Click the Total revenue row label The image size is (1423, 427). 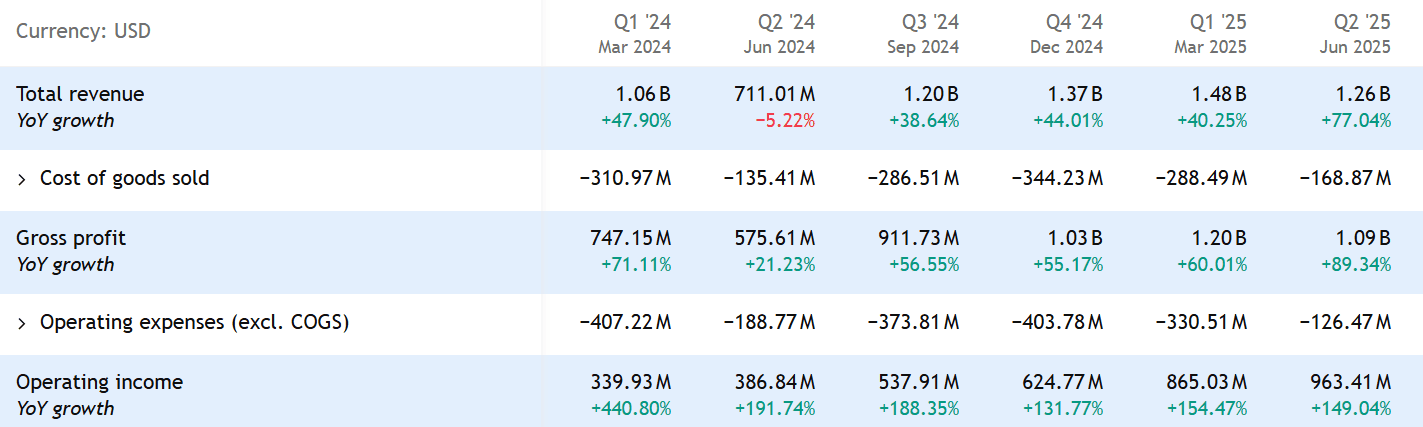point(80,94)
